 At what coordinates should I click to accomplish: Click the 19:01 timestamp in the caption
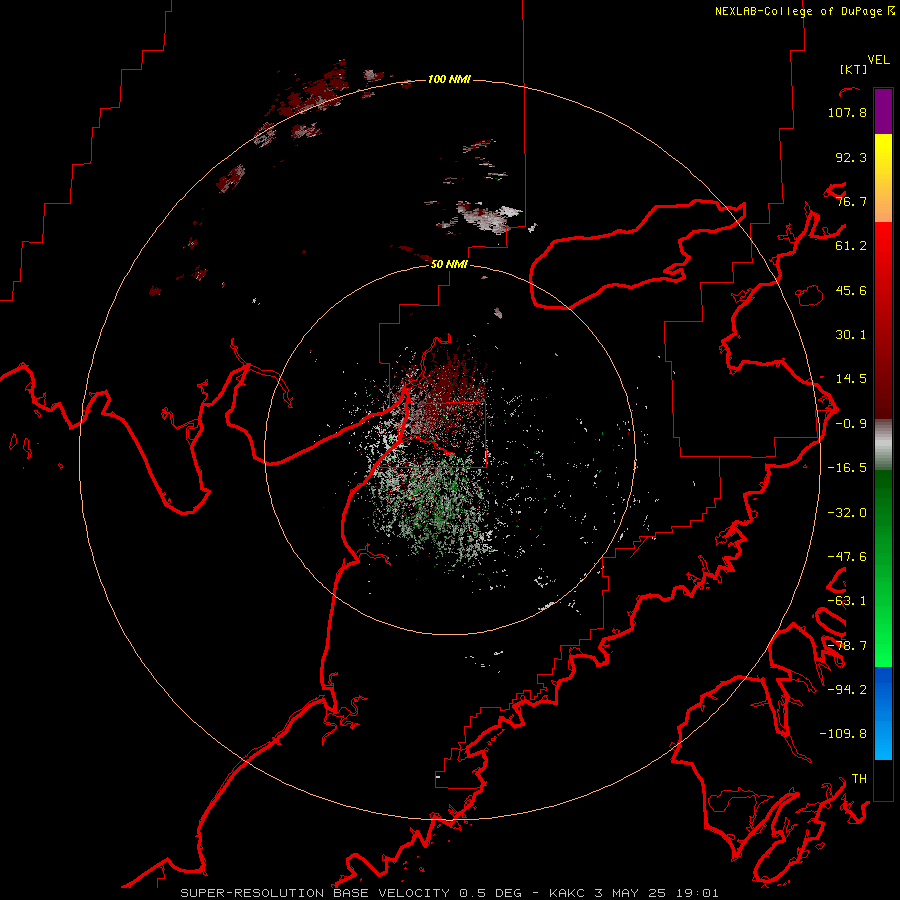click(x=699, y=893)
